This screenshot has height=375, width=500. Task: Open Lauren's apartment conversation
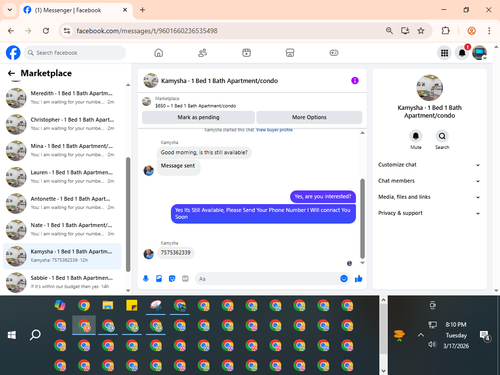pos(62,177)
